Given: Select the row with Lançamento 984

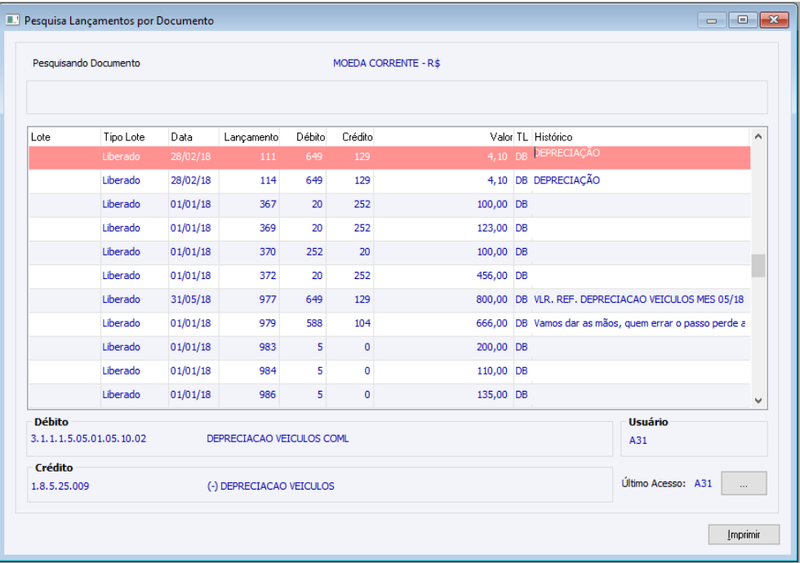Looking at the screenshot, I should tap(389, 371).
